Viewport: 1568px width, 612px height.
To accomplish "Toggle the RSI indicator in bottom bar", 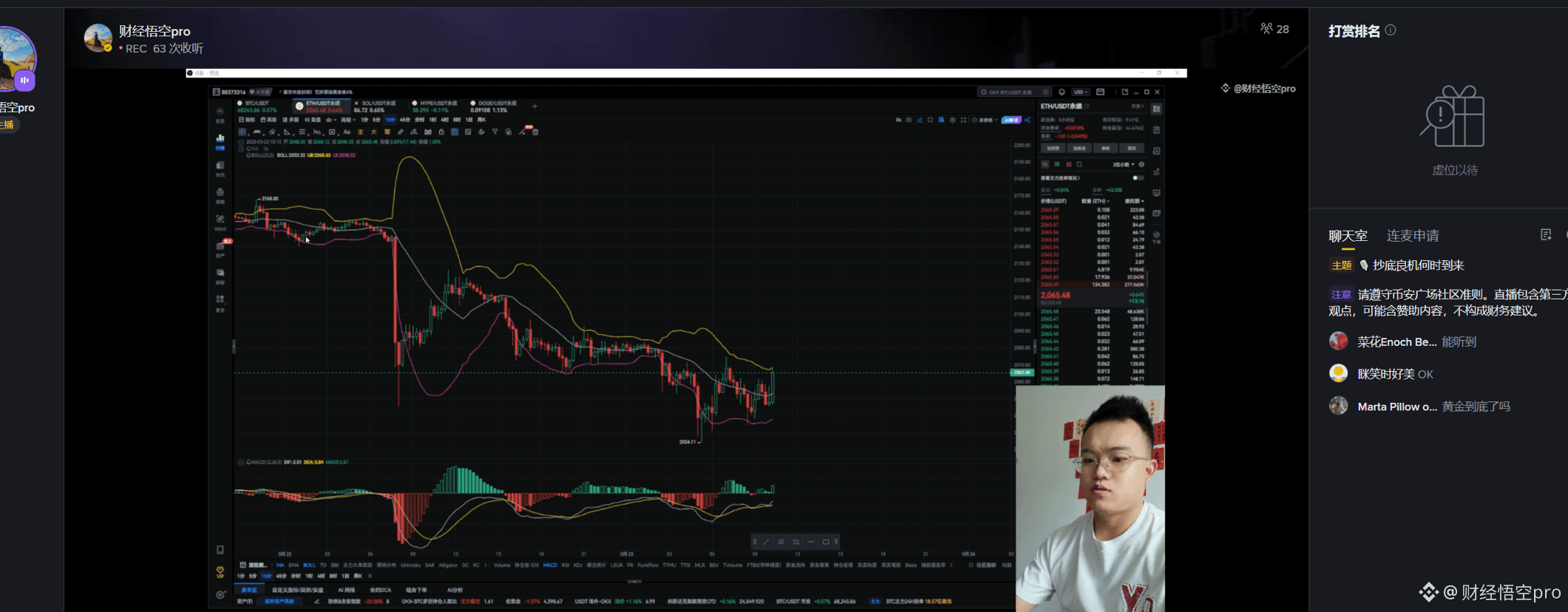I will (565, 565).
